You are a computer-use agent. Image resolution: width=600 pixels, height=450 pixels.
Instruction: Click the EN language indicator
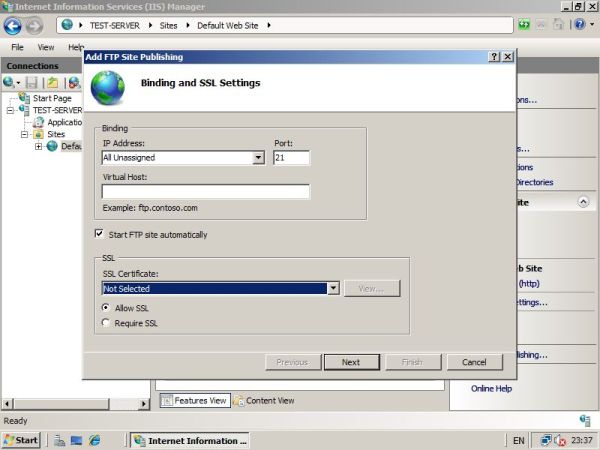[x=518, y=441]
